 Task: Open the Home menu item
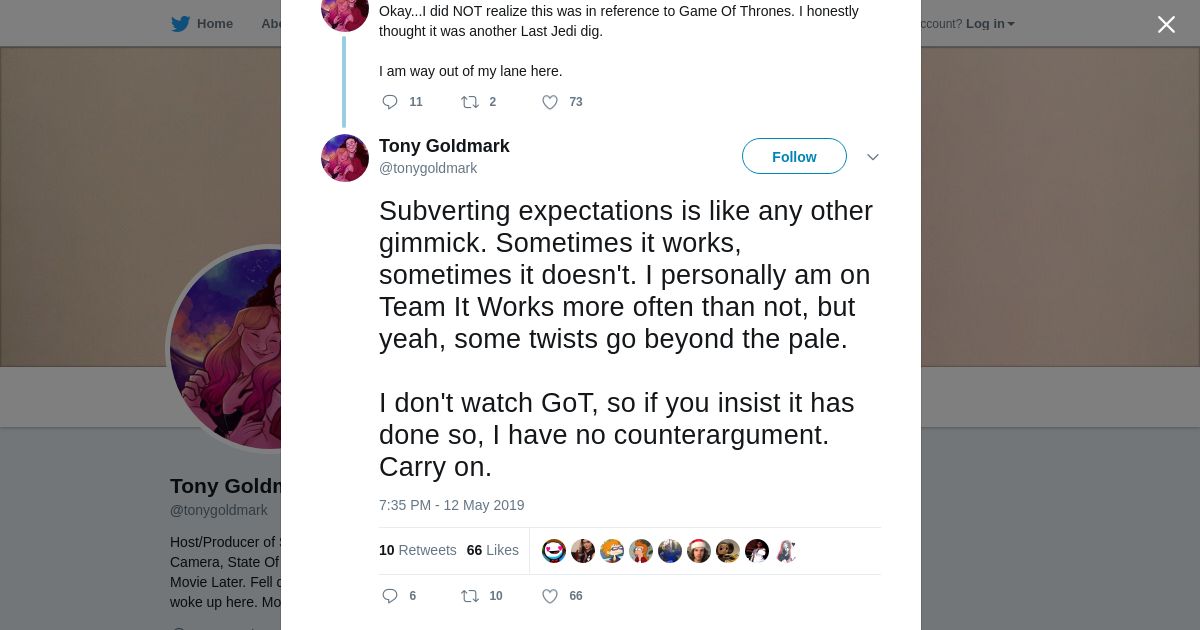(x=214, y=24)
